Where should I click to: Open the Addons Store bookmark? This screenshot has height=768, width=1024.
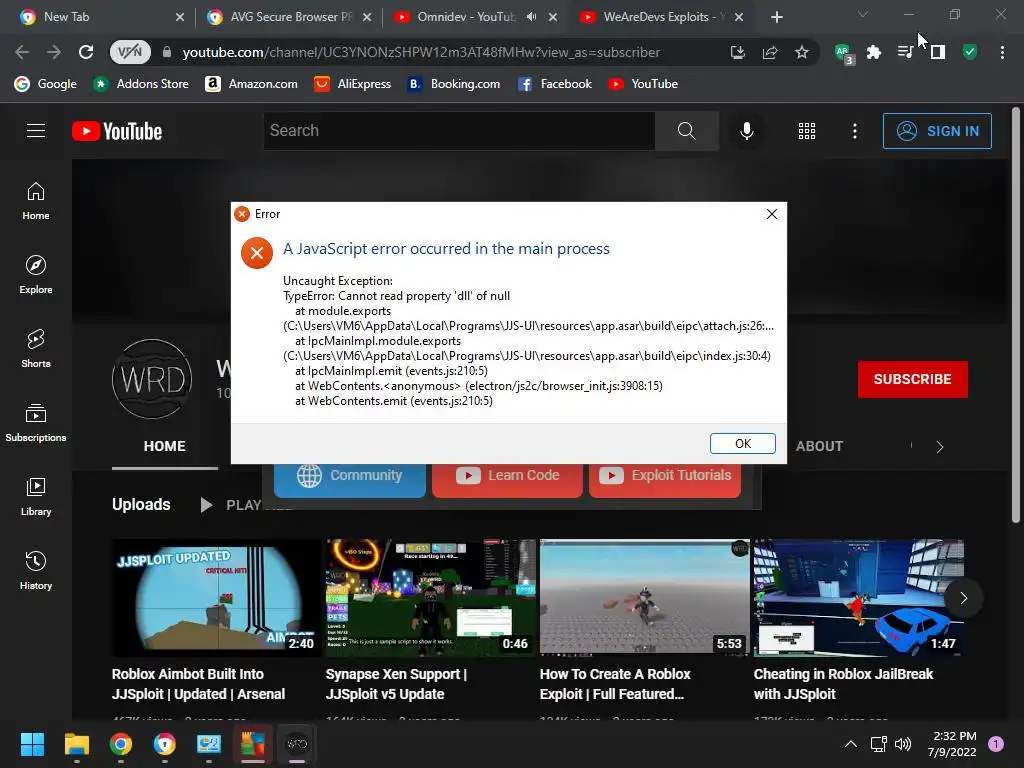tap(140, 84)
